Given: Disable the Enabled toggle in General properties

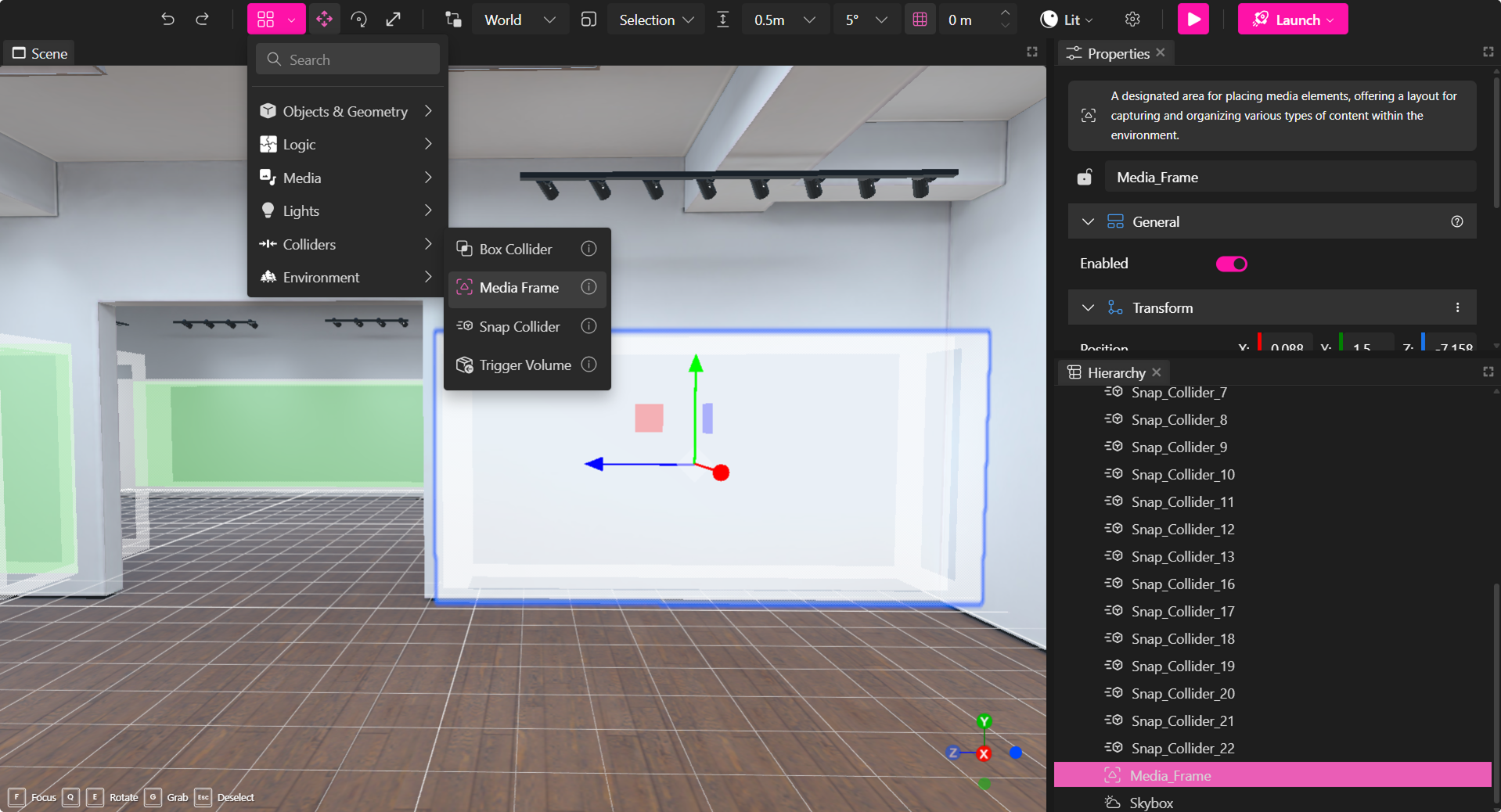Looking at the screenshot, I should tap(1230, 264).
